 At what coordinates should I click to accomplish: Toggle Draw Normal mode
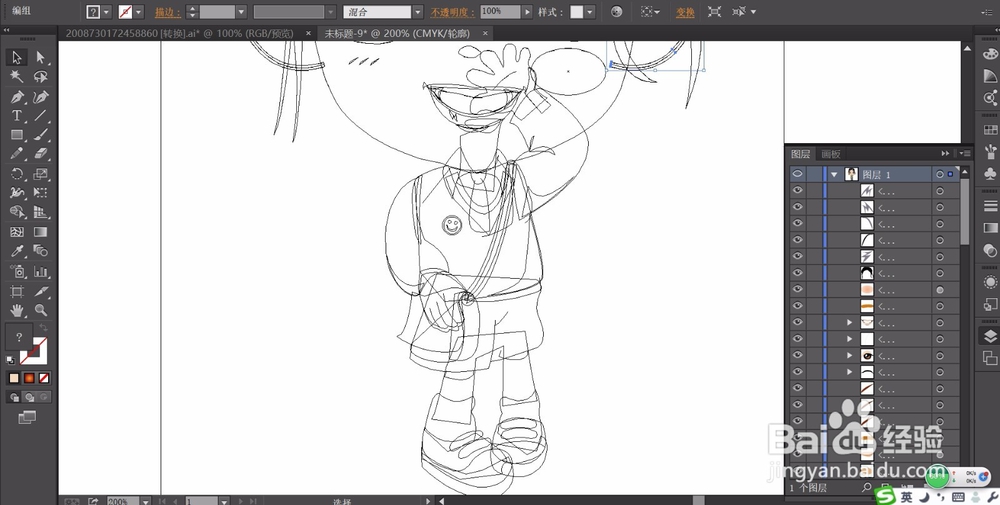click(x=15, y=397)
